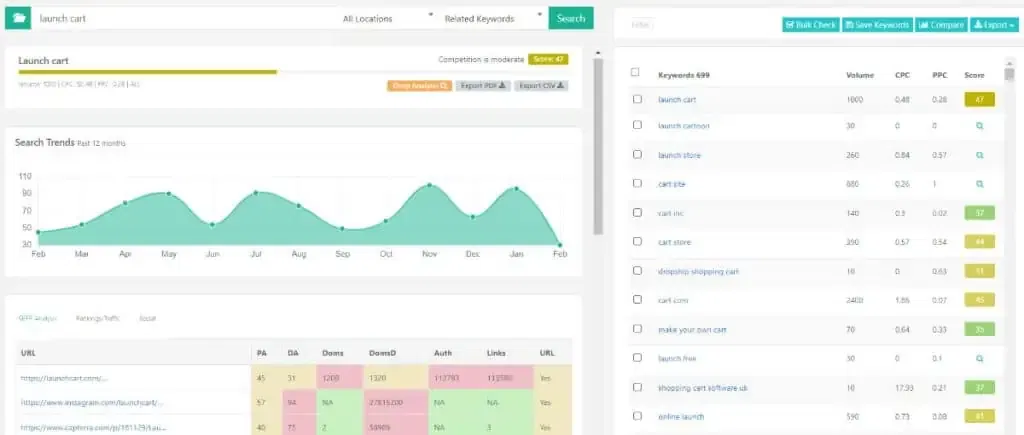Click the keyword search input field
1024x435 pixels.
coord(185,19)
